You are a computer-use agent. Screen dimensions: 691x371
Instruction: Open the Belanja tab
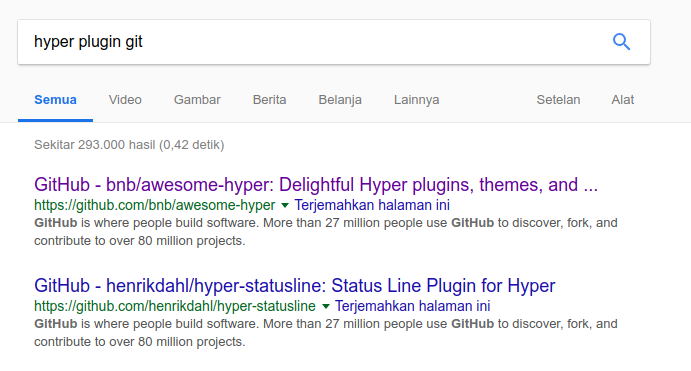tap(340, 100)
